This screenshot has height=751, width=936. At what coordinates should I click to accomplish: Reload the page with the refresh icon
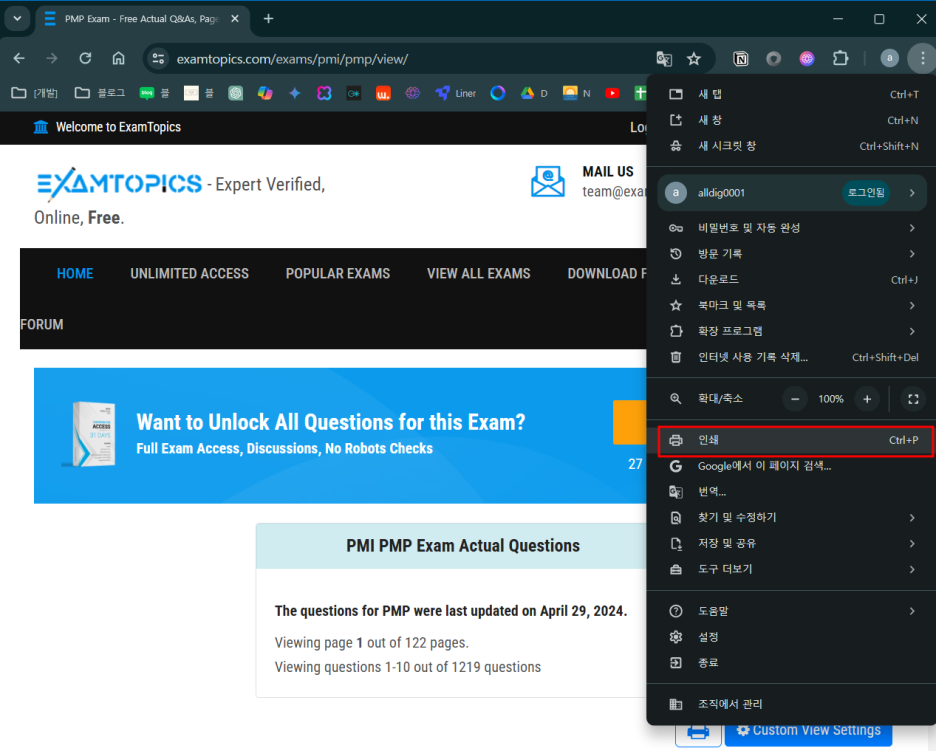(85, 59)
